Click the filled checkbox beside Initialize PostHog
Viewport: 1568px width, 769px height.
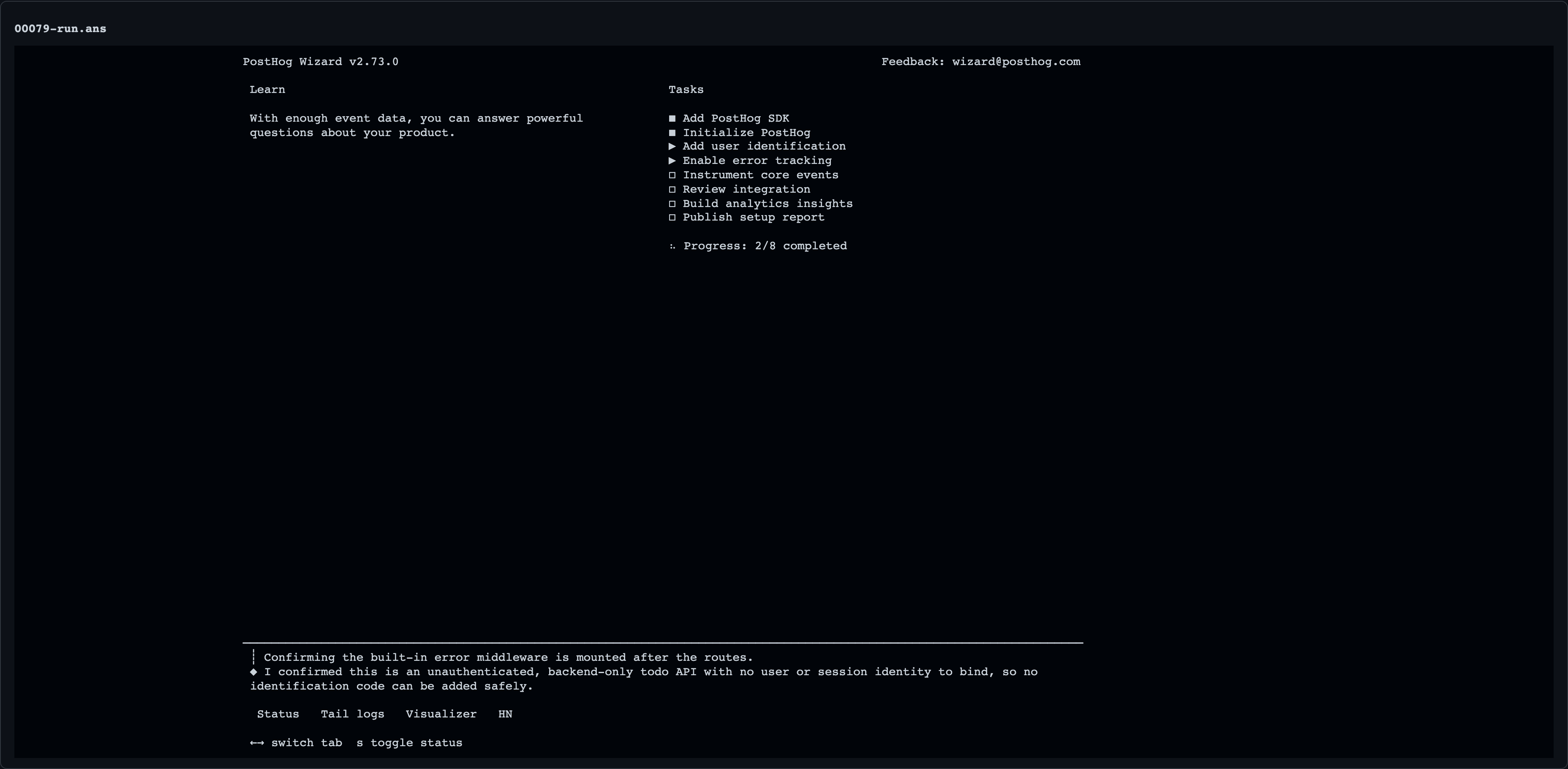672,133
